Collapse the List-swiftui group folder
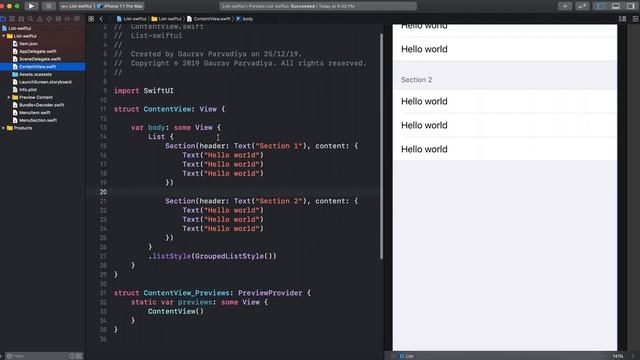Screen dimensions: 640x360 coord(4,36)
